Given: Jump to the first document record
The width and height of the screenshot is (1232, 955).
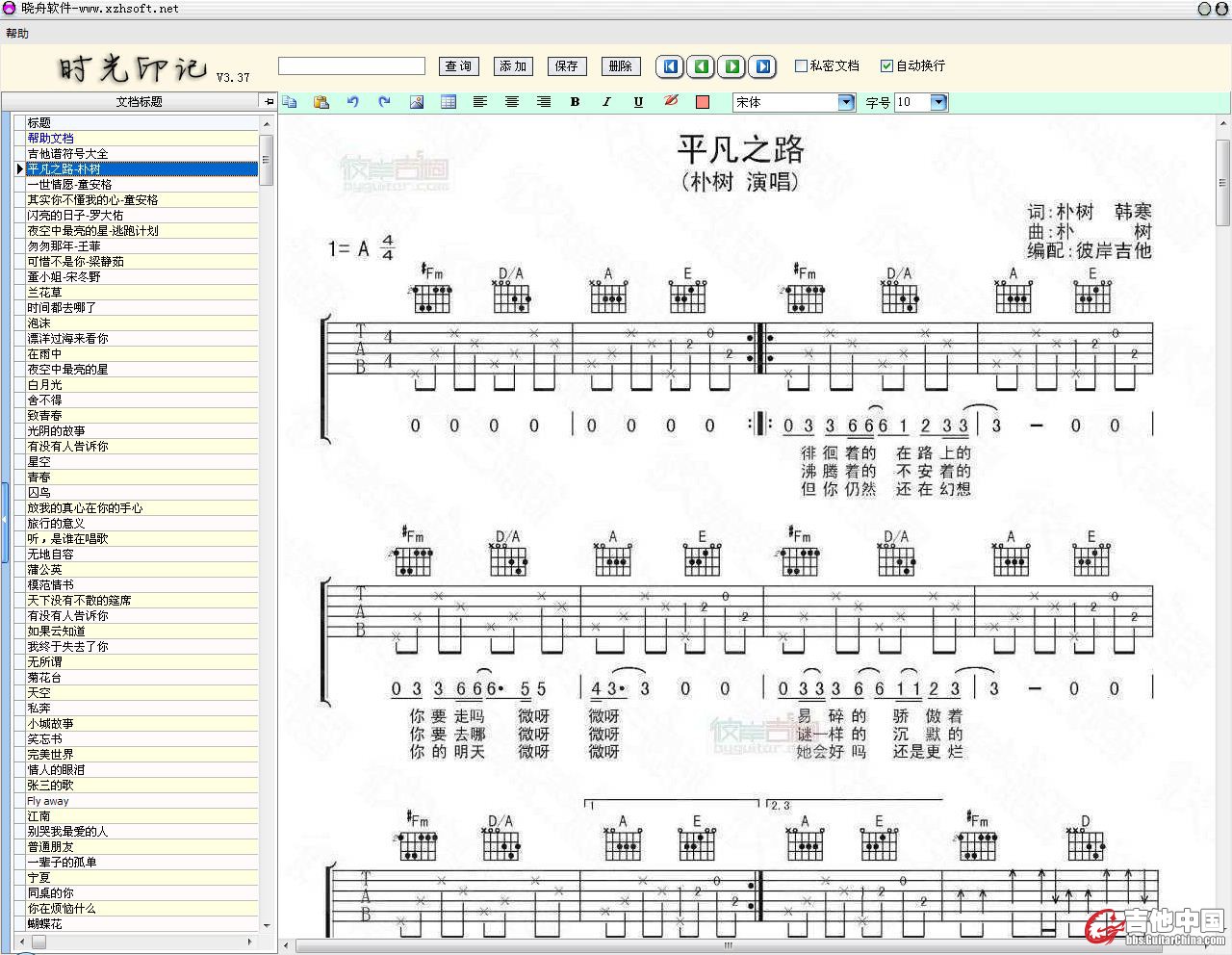Looking at the screenshot, I should click(670, 66).
